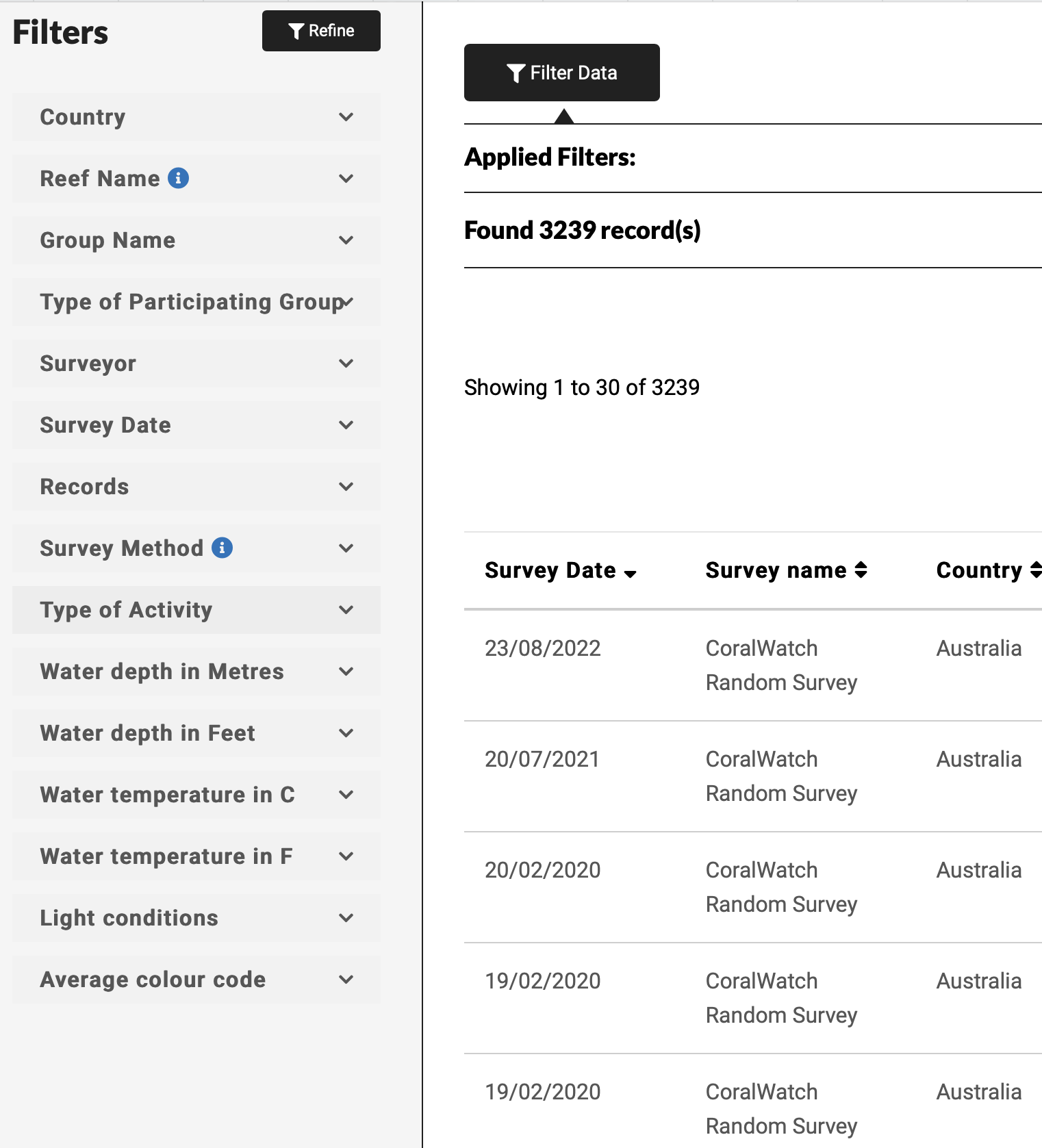This screenshot has width=1042, height=1148.
Task: Click the Reef Name info icon
Action: [x=179, y=178]
